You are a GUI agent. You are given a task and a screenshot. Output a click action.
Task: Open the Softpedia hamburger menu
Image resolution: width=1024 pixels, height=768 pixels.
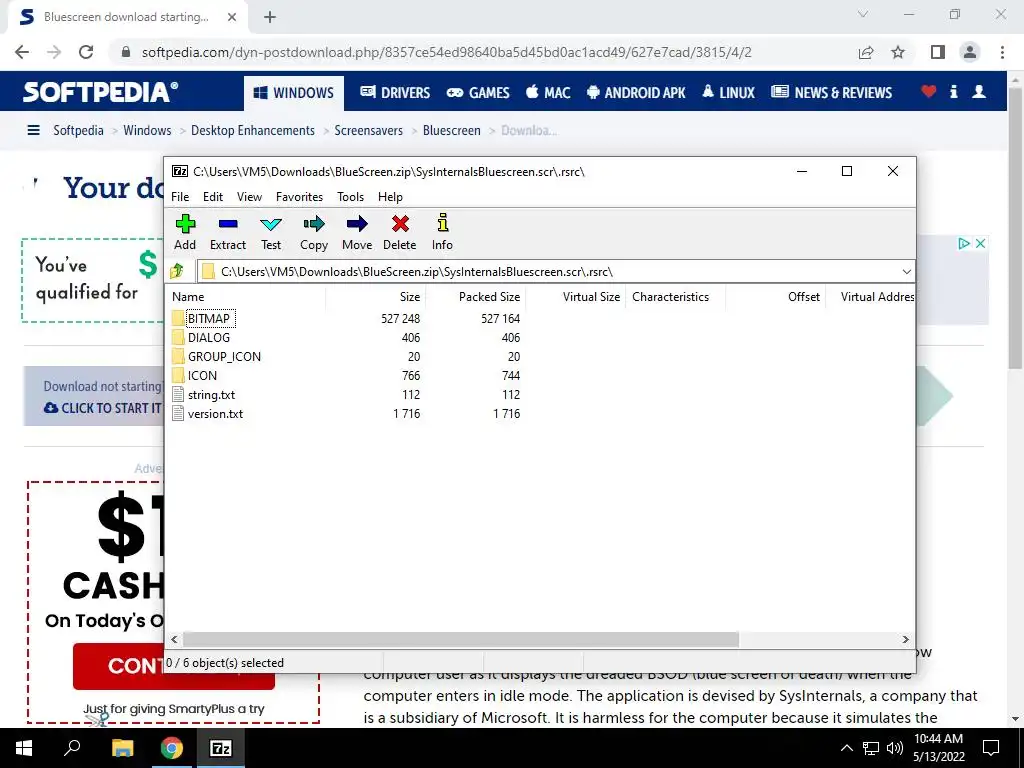[x=33, y=131]
